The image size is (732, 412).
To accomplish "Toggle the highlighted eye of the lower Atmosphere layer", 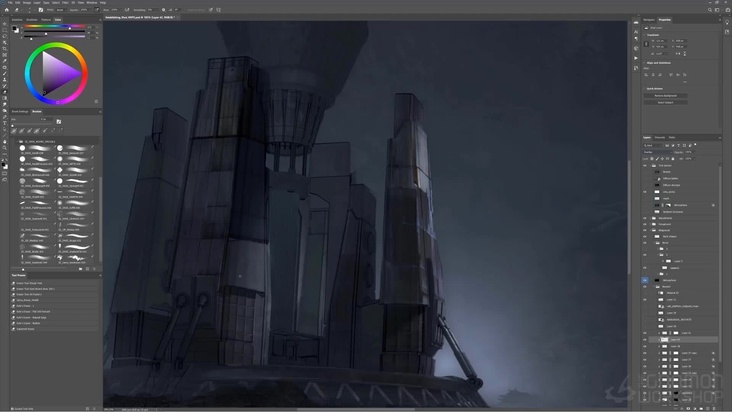I will coord(645,280).
